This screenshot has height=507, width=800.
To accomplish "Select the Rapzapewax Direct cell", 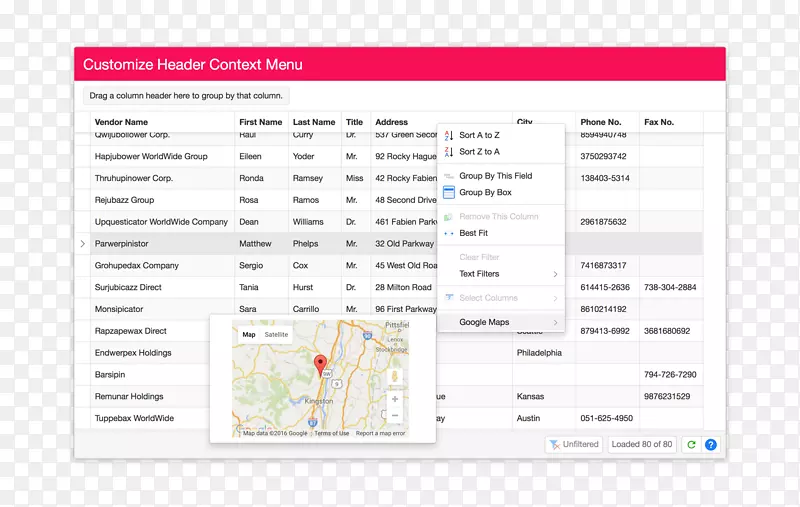I will [150, 331].
